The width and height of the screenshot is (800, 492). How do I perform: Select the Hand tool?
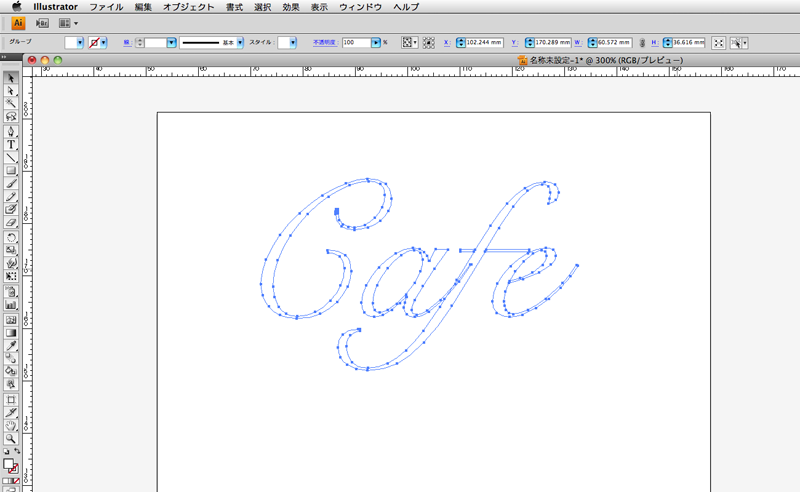pos(11,426)
